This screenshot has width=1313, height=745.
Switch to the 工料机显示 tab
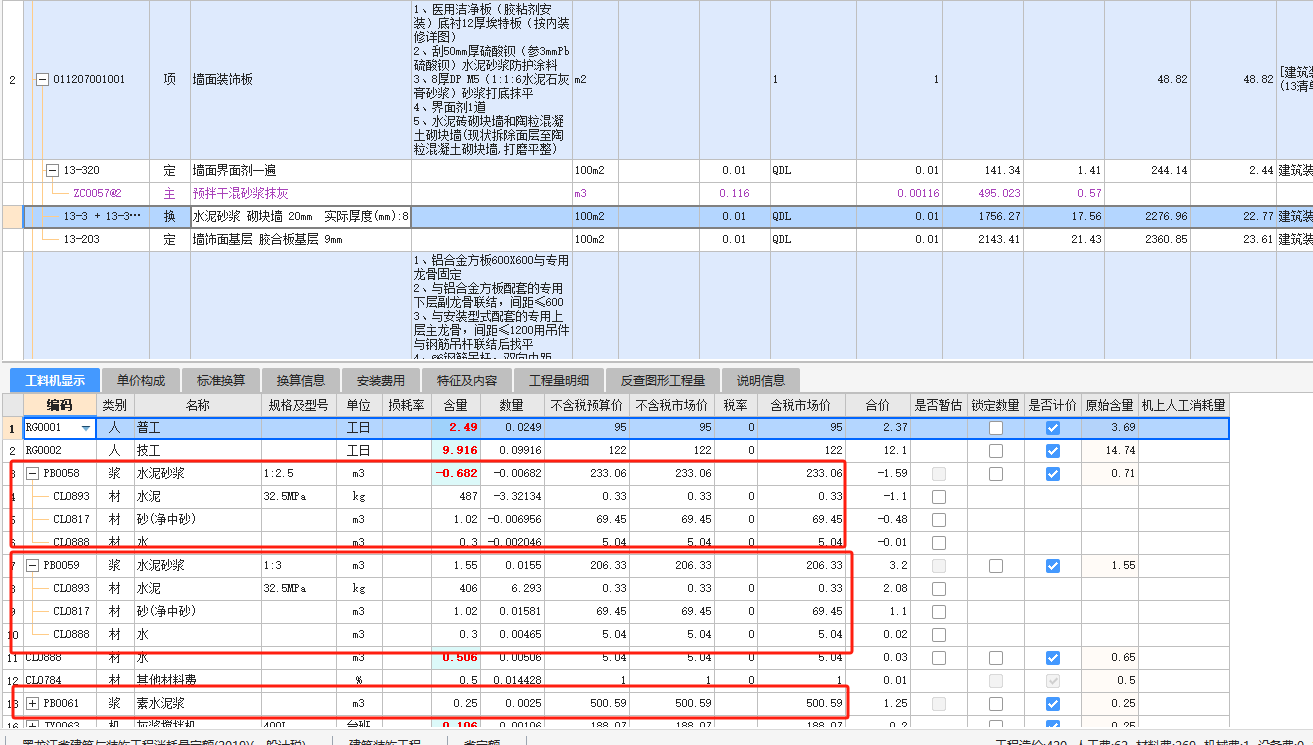pos(55,380)
